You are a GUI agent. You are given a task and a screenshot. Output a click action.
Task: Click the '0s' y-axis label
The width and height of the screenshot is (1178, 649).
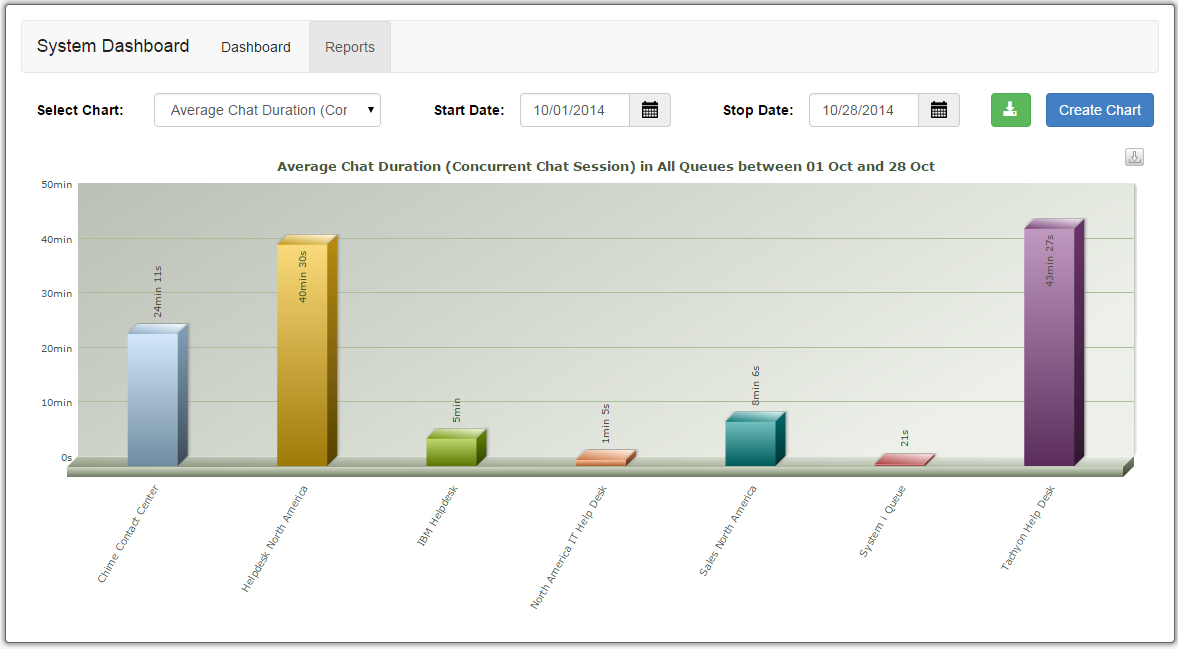pos(67,457)
